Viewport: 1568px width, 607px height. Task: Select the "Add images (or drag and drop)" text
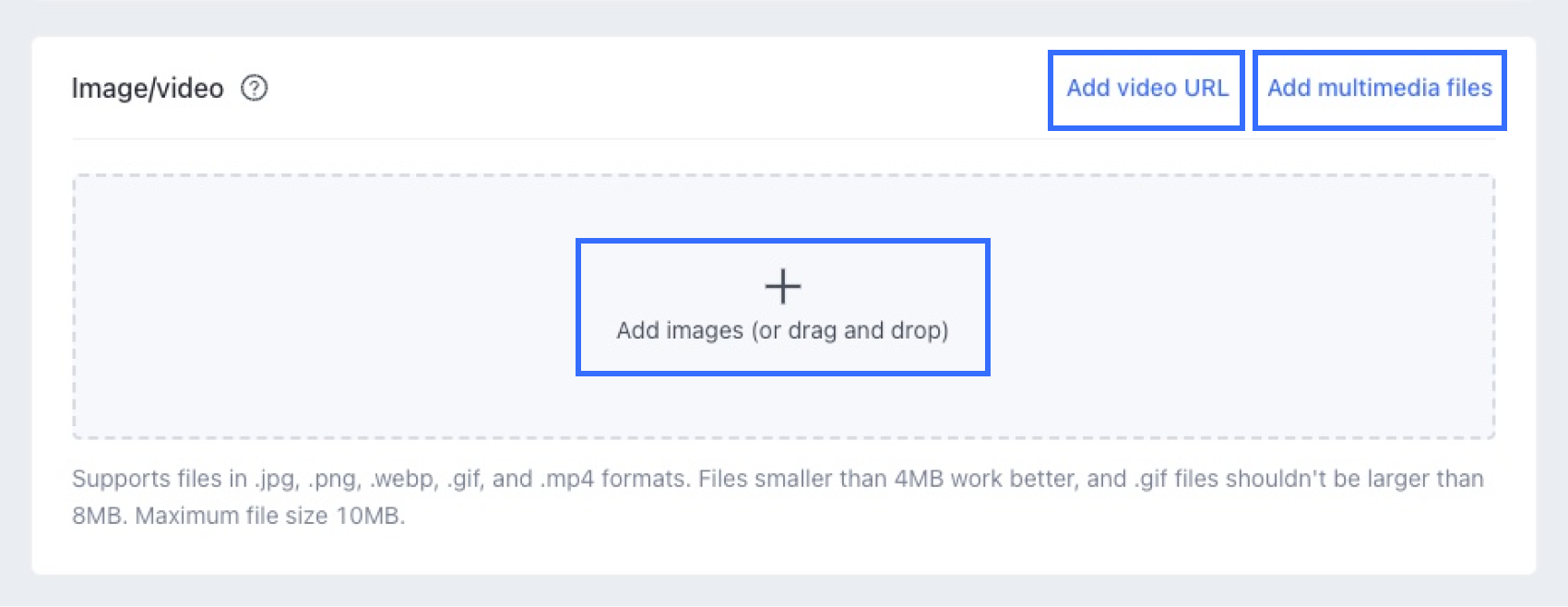pos(782,330)
